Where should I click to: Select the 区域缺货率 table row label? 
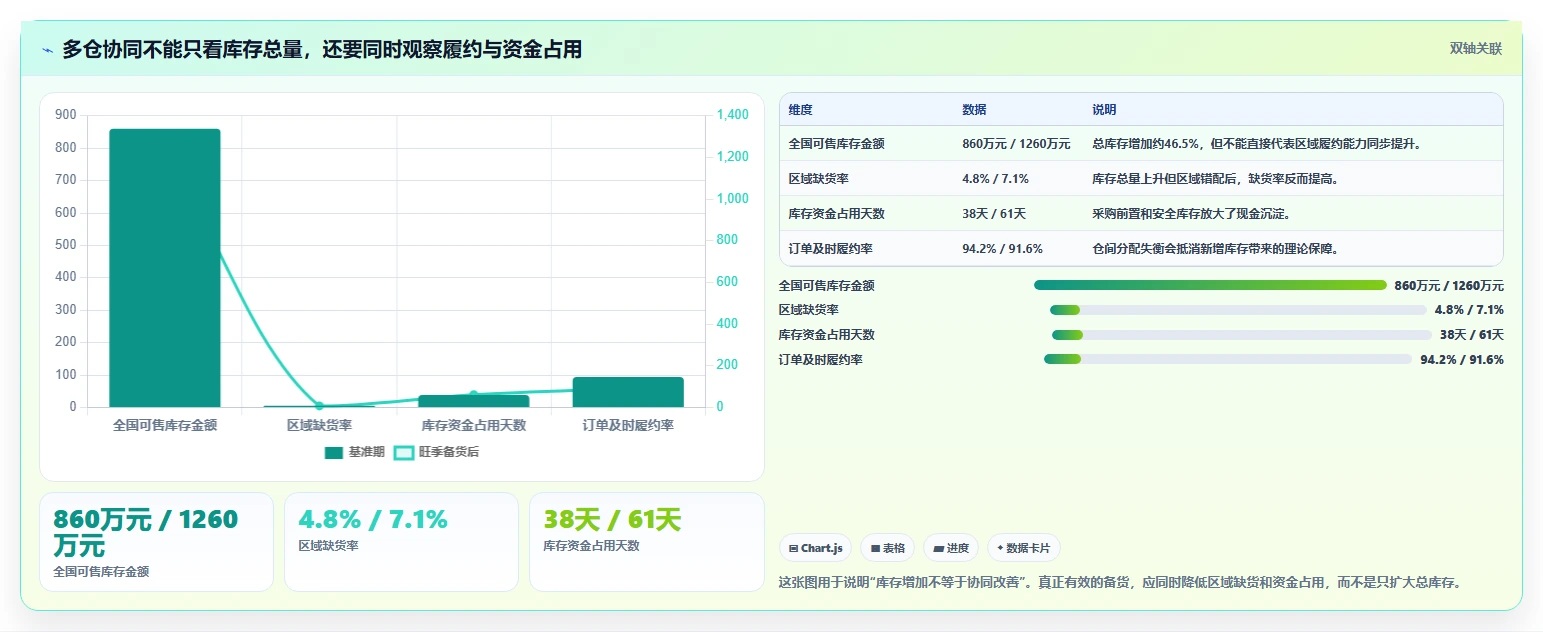coord(818,179)
